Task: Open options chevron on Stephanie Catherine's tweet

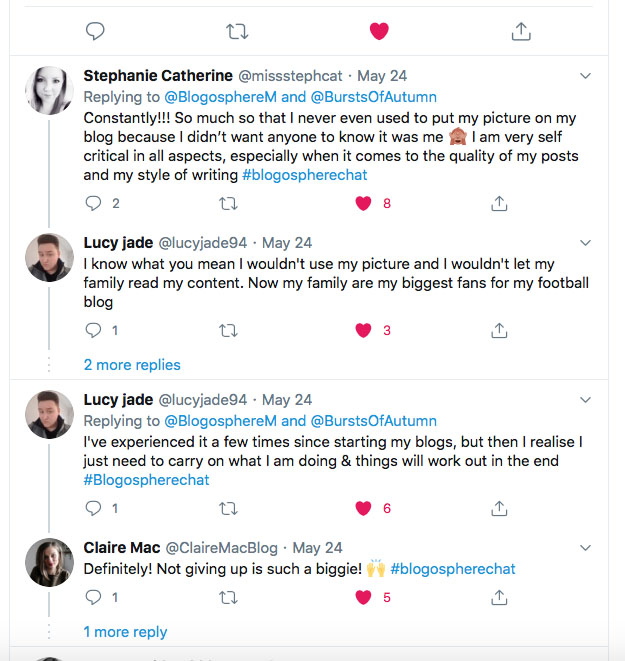Action: [x=586, y=76]
